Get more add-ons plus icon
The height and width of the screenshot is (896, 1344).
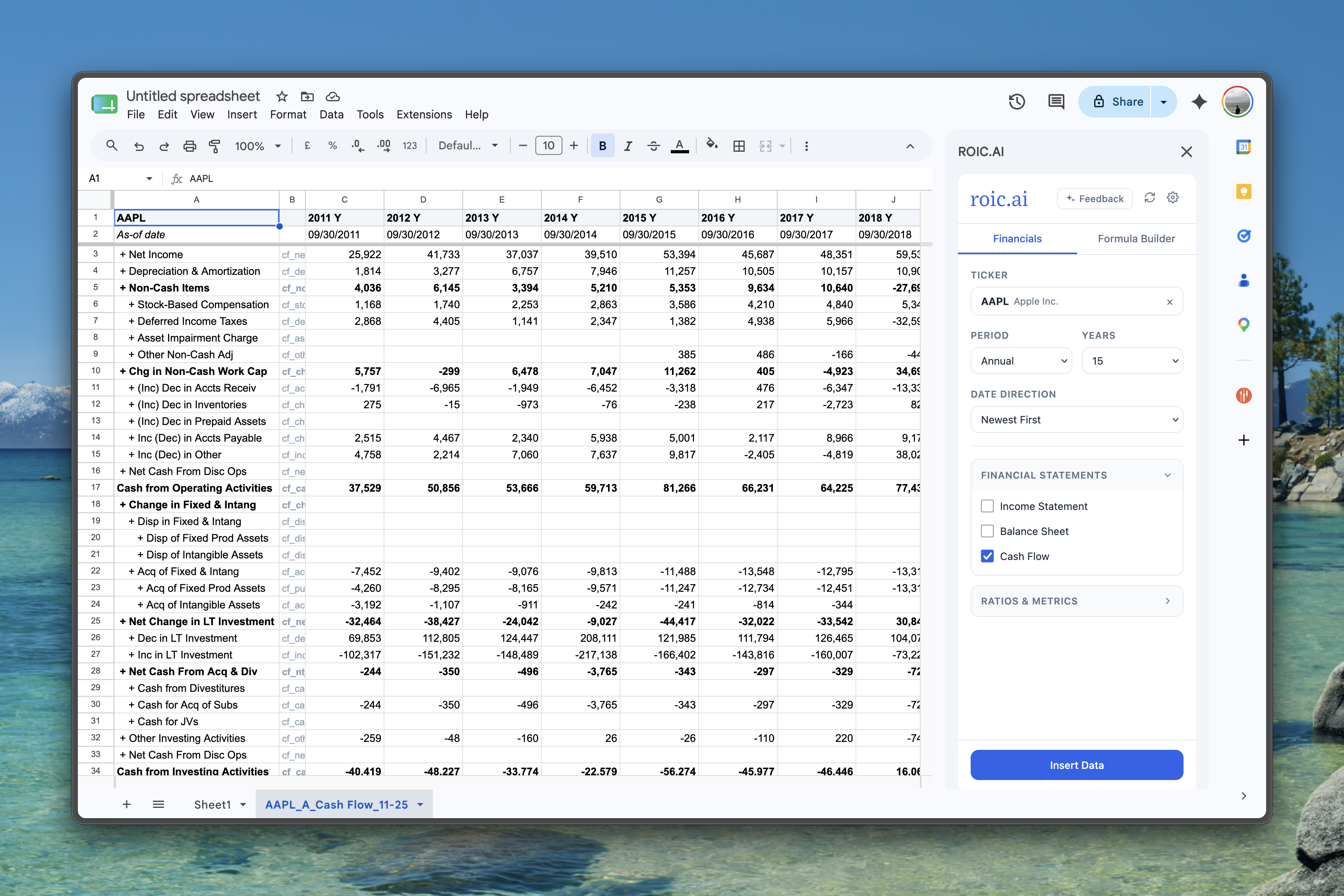(x=1244, y=439)
